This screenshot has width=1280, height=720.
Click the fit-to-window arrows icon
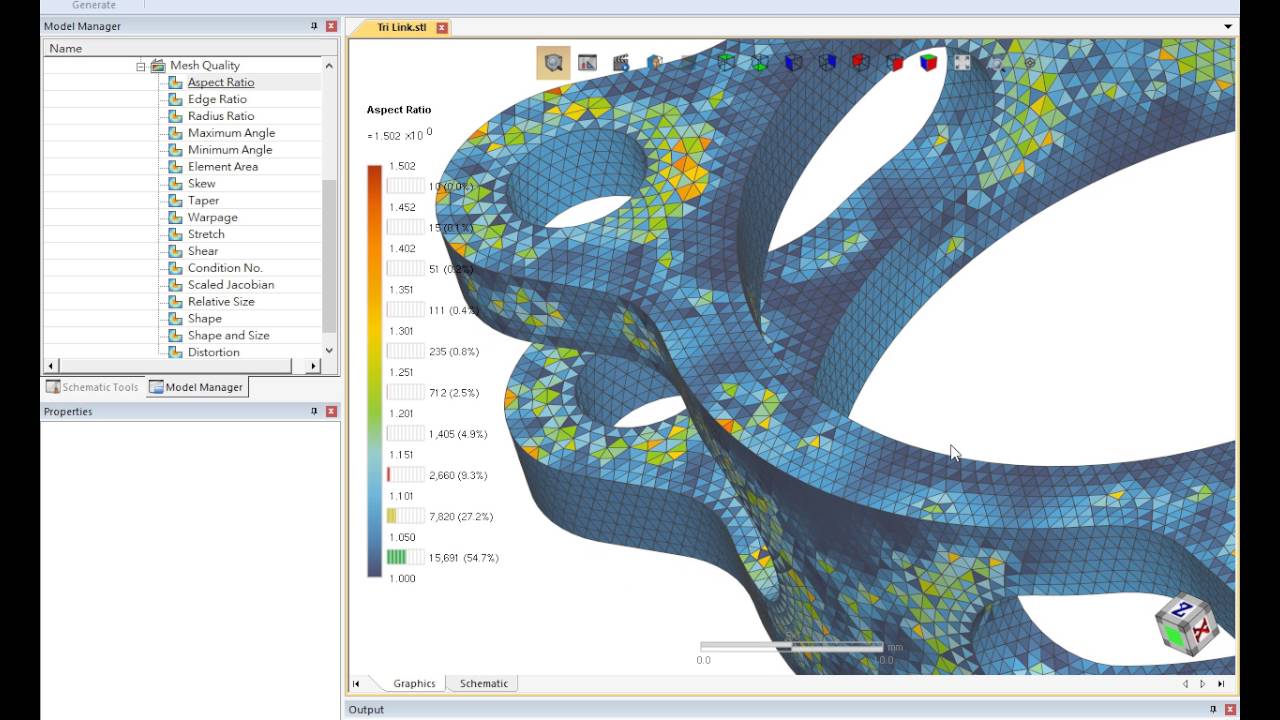point(962,63)
